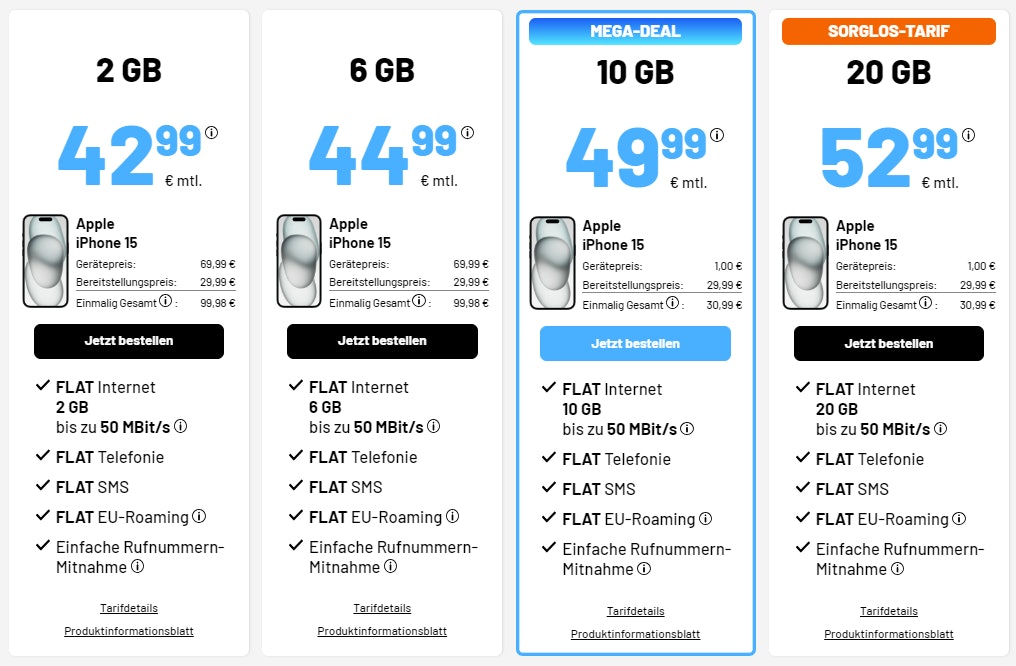Open the info icon beside 52,99 price

(967, 134)
